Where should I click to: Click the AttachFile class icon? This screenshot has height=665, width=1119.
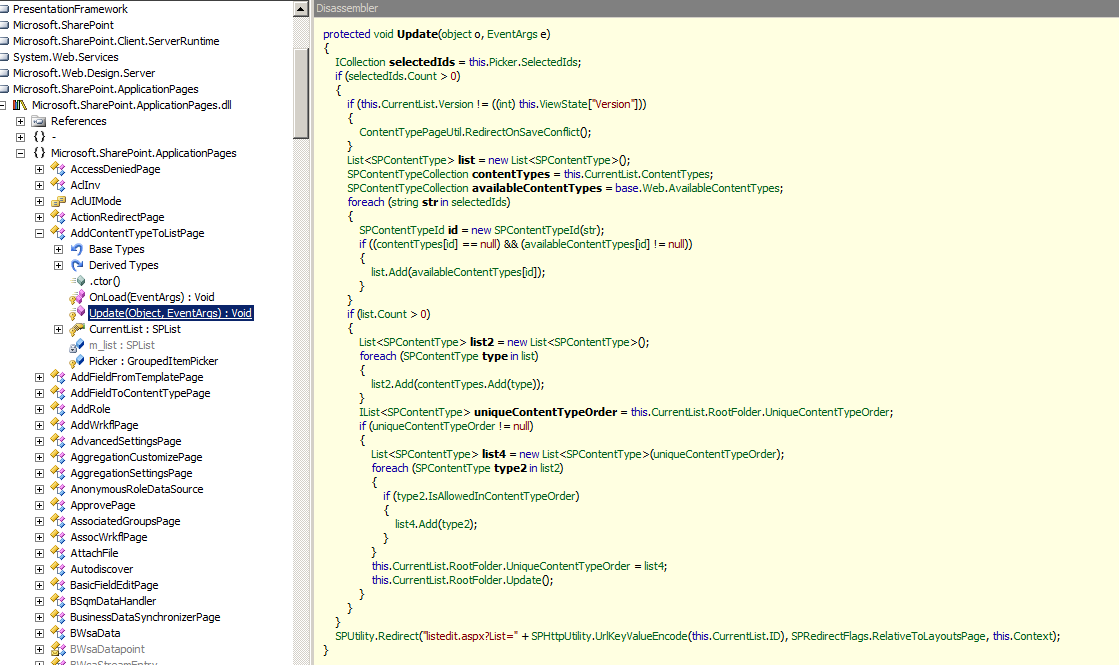[x=58, y=553]
